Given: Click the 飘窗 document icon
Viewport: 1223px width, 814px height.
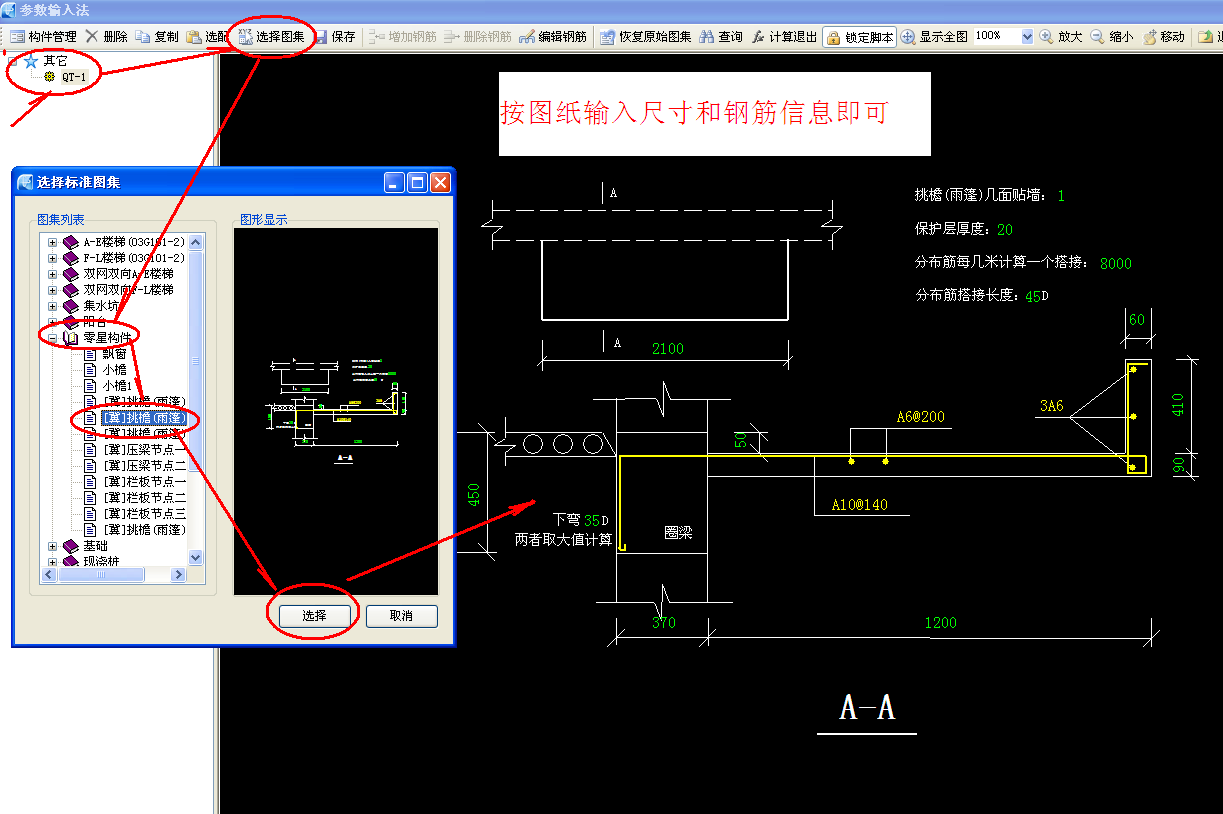Looking at the screenshot, I should 90,354.
